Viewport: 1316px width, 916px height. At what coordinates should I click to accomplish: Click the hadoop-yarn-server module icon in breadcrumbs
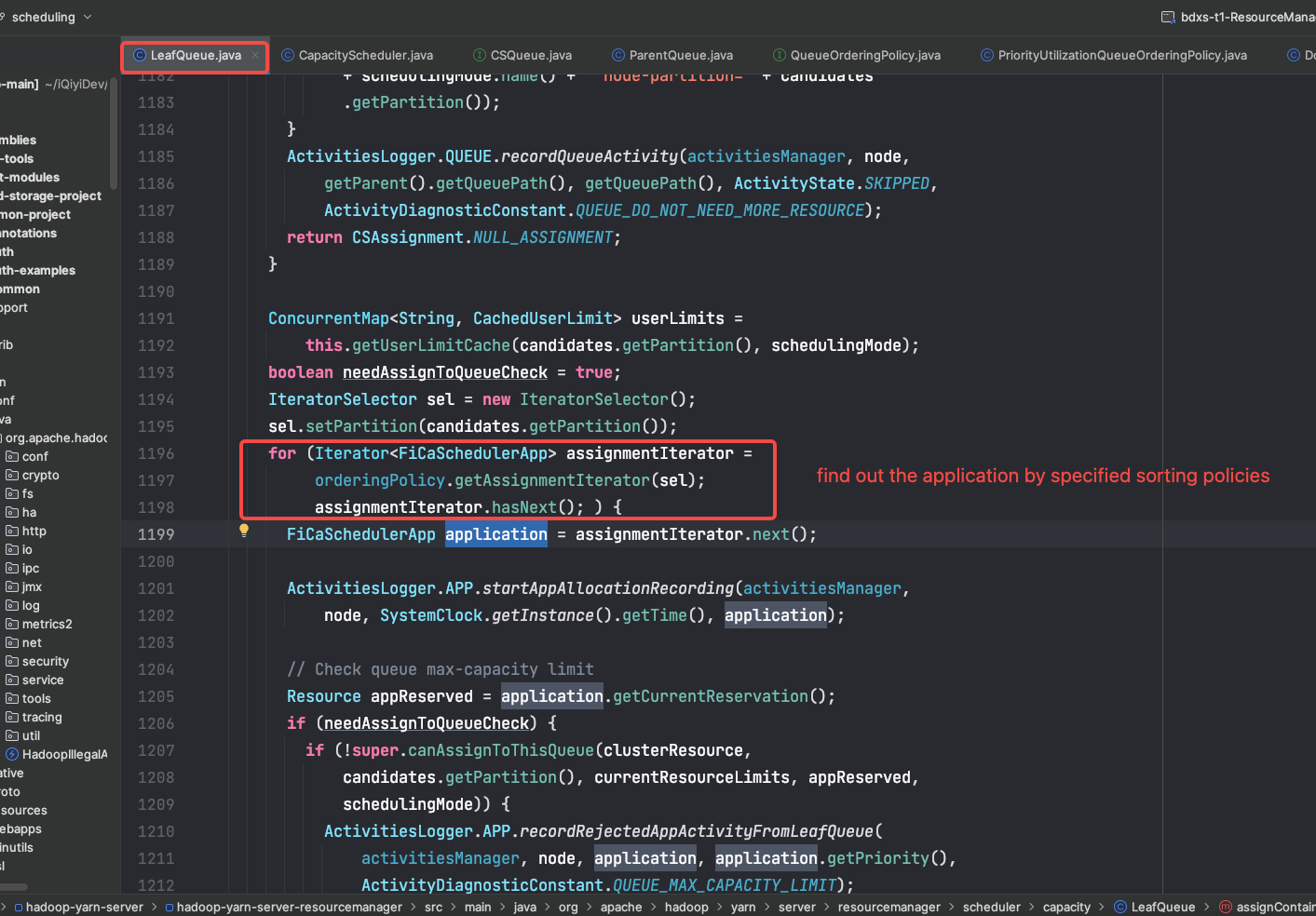[x=18, y=908]
